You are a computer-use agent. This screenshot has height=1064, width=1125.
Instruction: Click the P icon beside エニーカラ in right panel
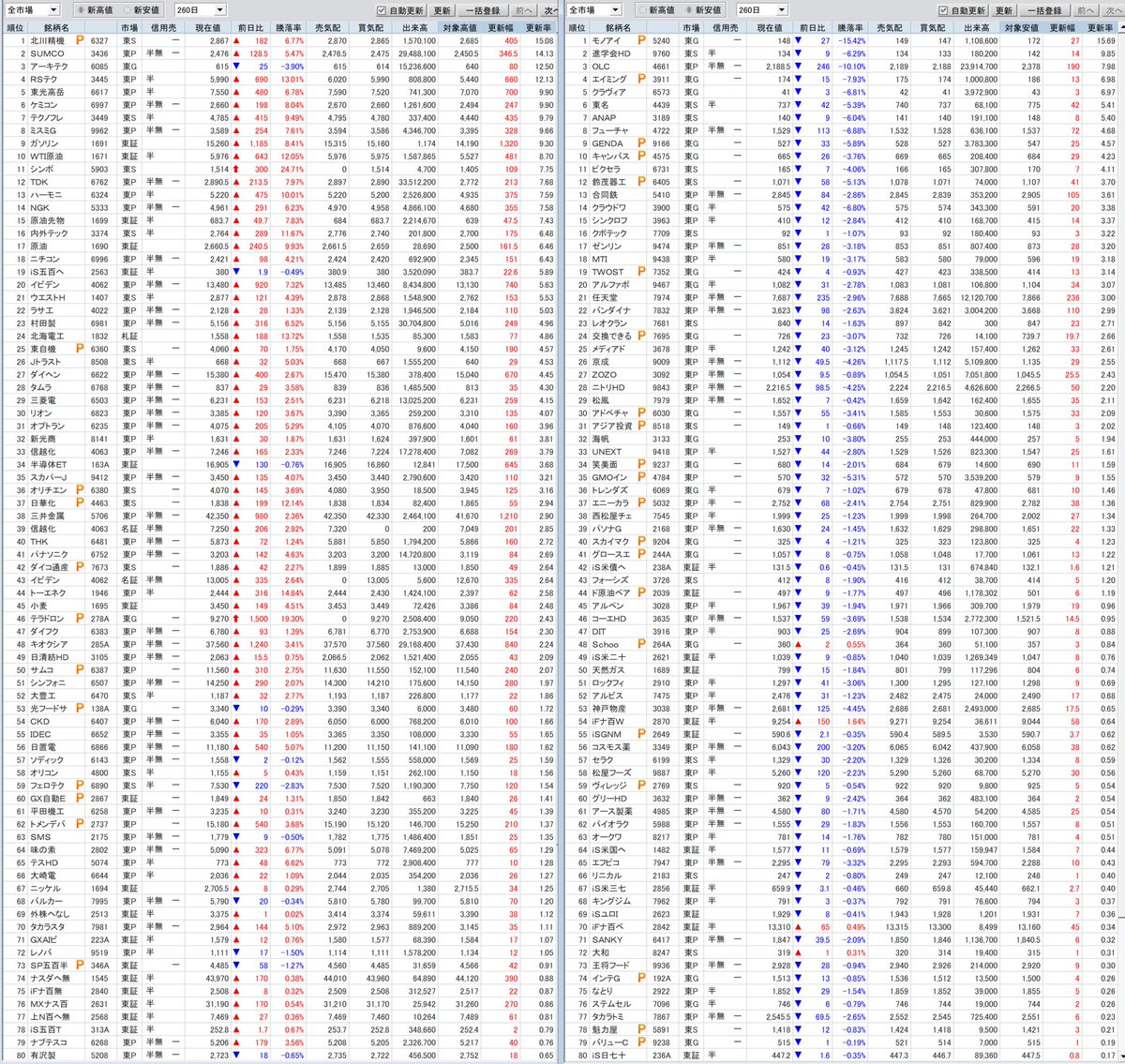[x=641, y=503]
